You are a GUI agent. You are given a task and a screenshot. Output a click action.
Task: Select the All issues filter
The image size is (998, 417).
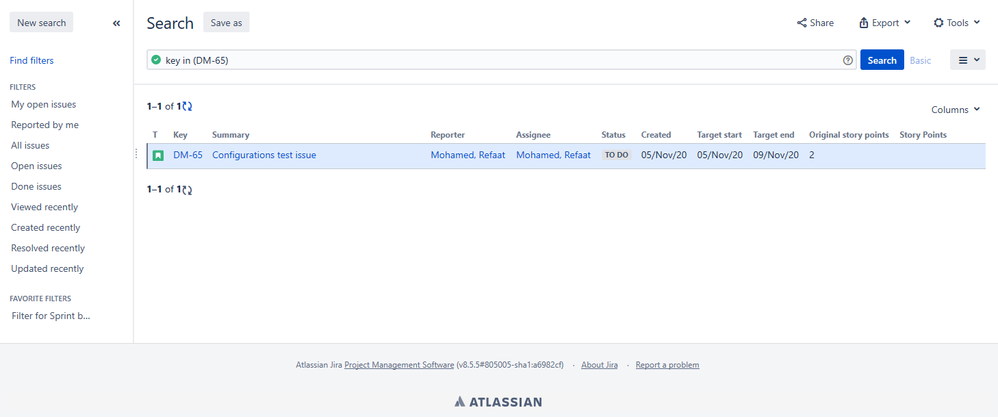pyautogui.click(x=30, y=145)
